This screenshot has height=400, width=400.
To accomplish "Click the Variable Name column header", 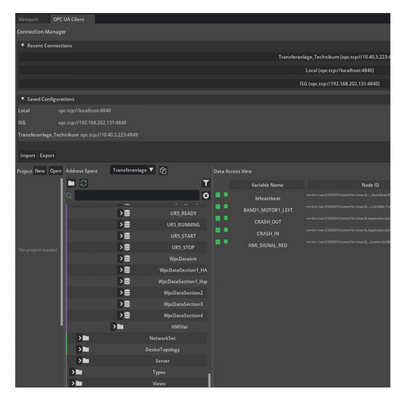I will [x=267, y=185].
